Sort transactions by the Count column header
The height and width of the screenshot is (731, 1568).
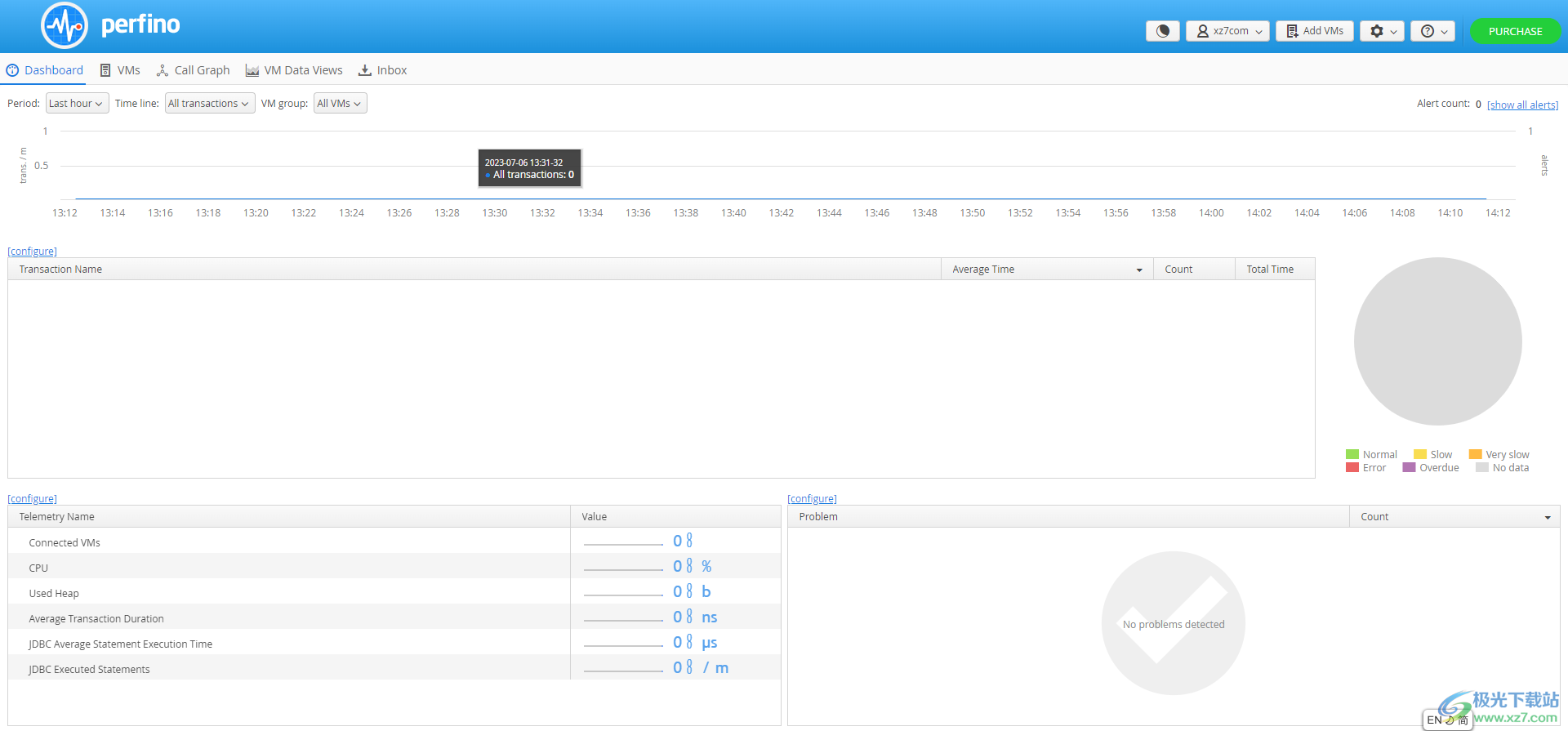click(x=1194, y=269)
